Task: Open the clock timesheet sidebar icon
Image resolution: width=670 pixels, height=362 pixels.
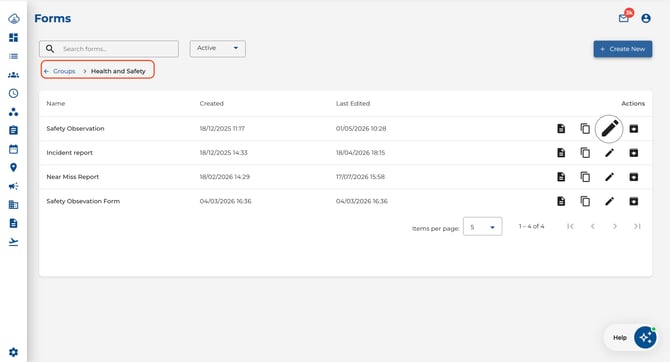Action: 14,93
